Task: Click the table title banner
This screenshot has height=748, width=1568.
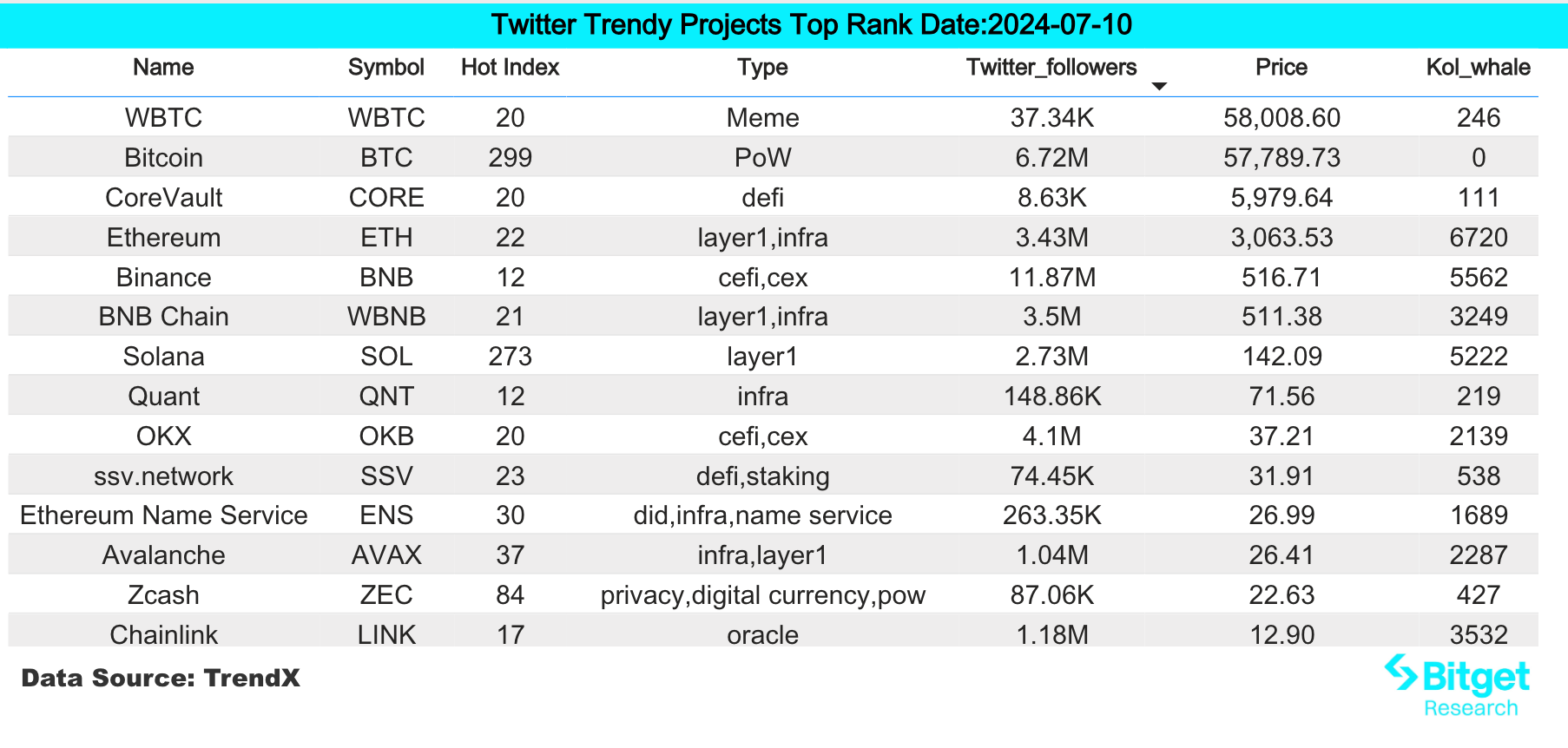Action: (x=811, y=25)
